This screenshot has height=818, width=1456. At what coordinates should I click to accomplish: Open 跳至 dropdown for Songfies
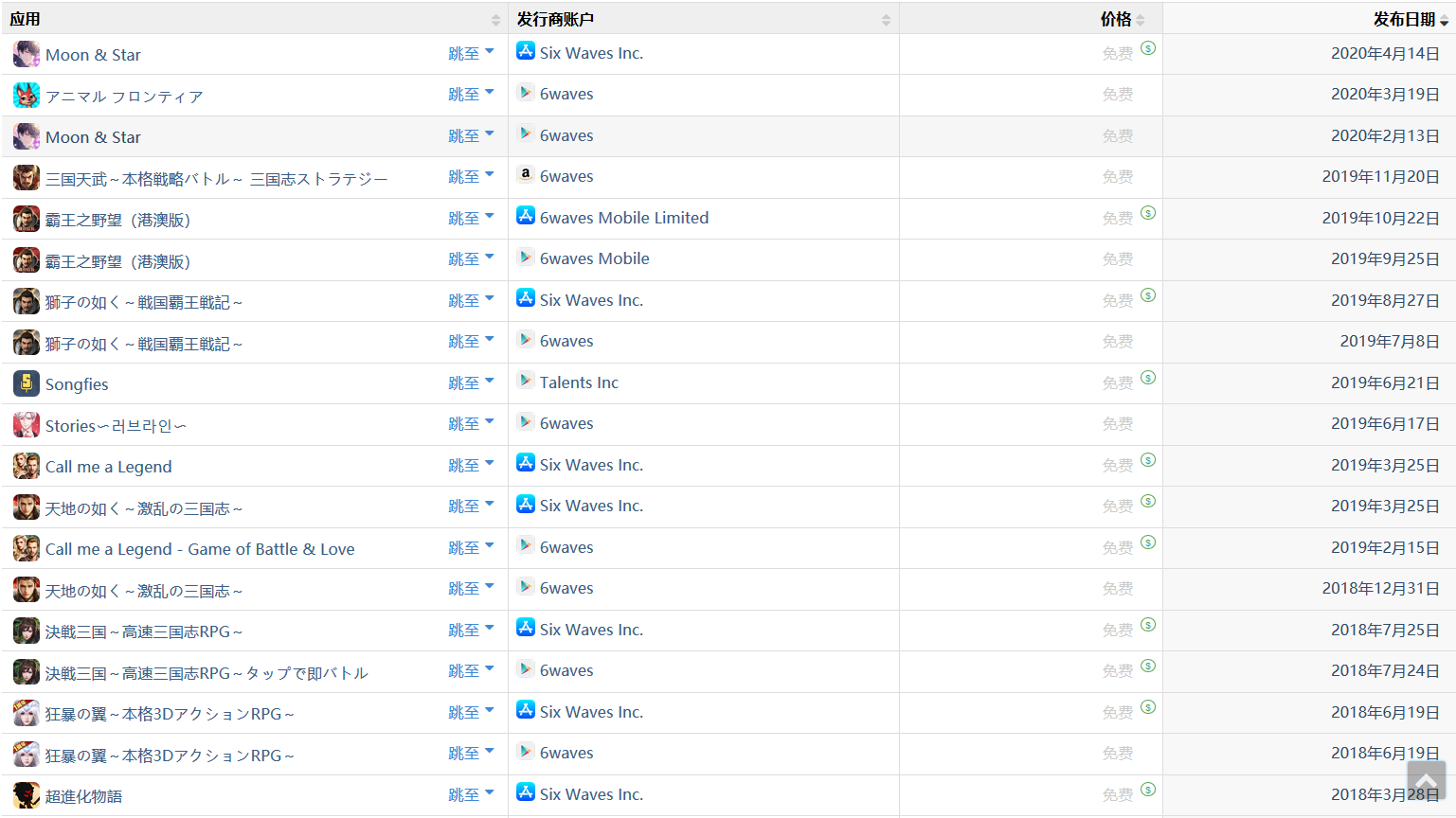point(471,383)
